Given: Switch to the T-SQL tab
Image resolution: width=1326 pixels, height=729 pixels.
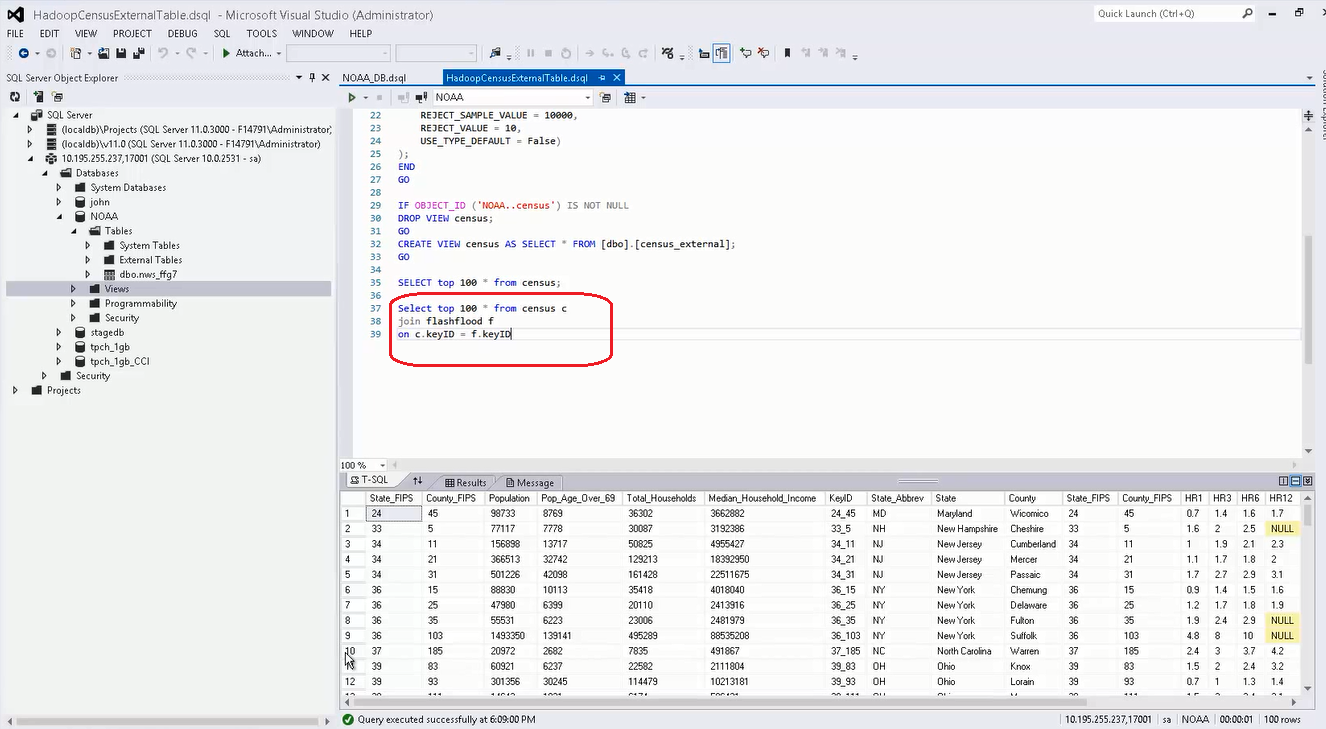Looking at the screenshot, I should coord(369,481).
